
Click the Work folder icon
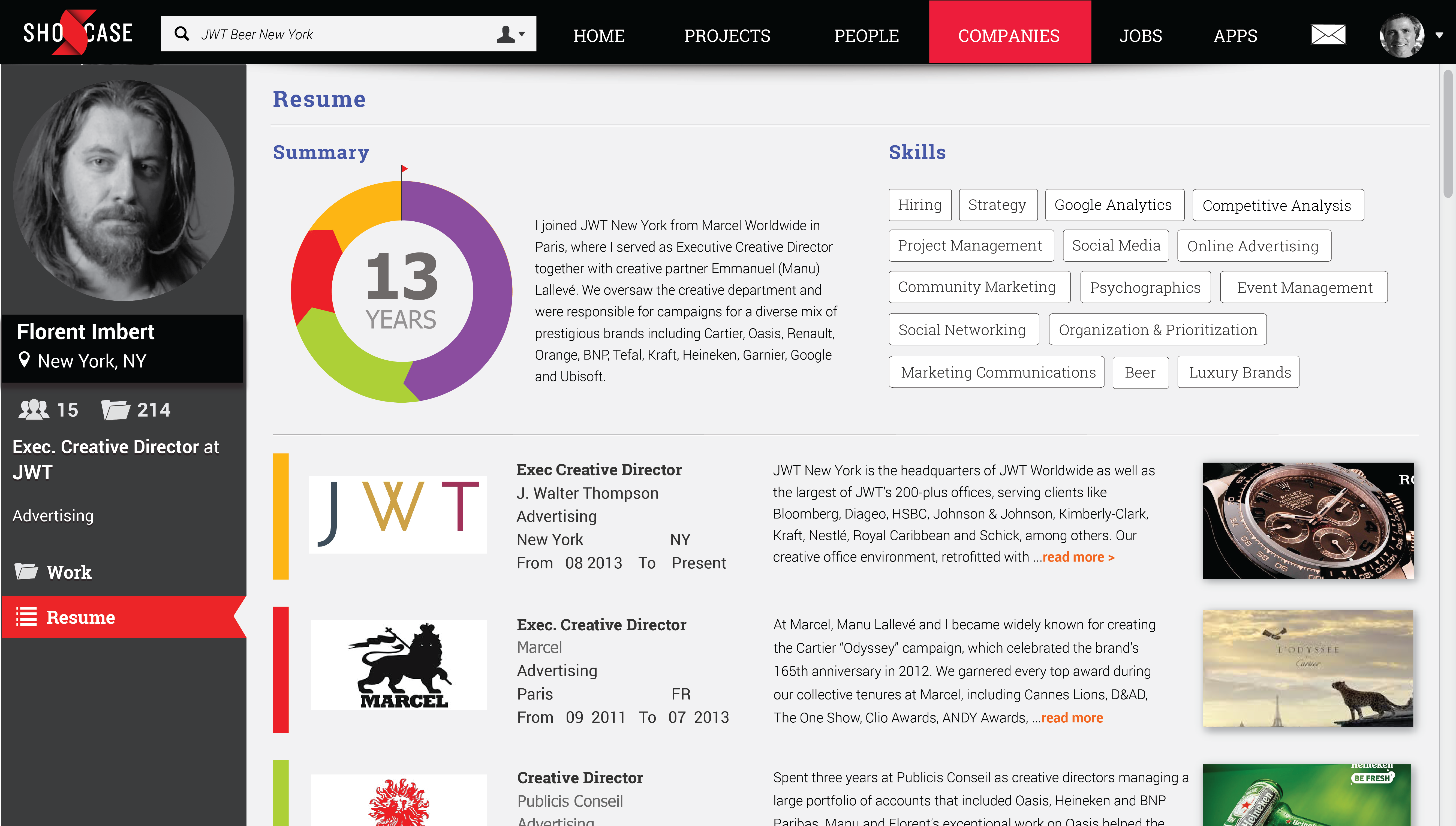(26, 571)
